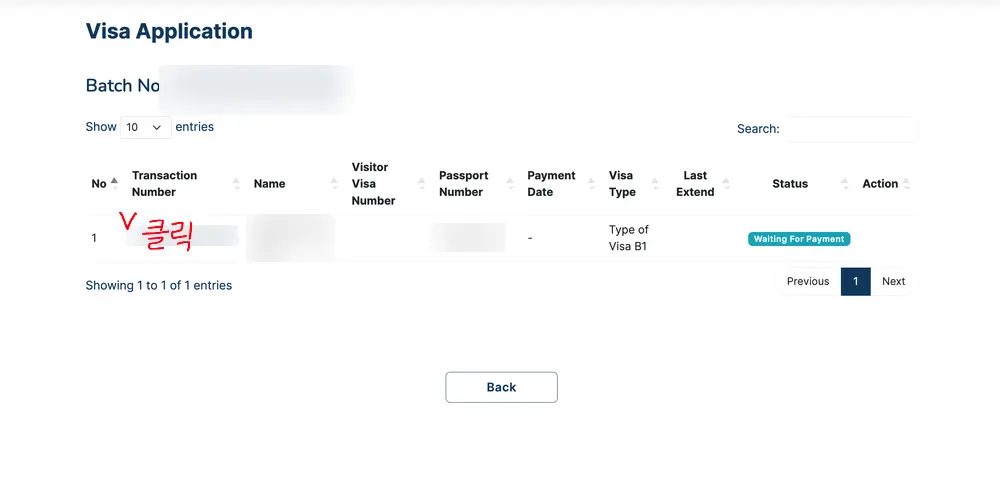Click into the Search input field
The height and width of the screenshot is (478, 1000).
pos(851,129)
